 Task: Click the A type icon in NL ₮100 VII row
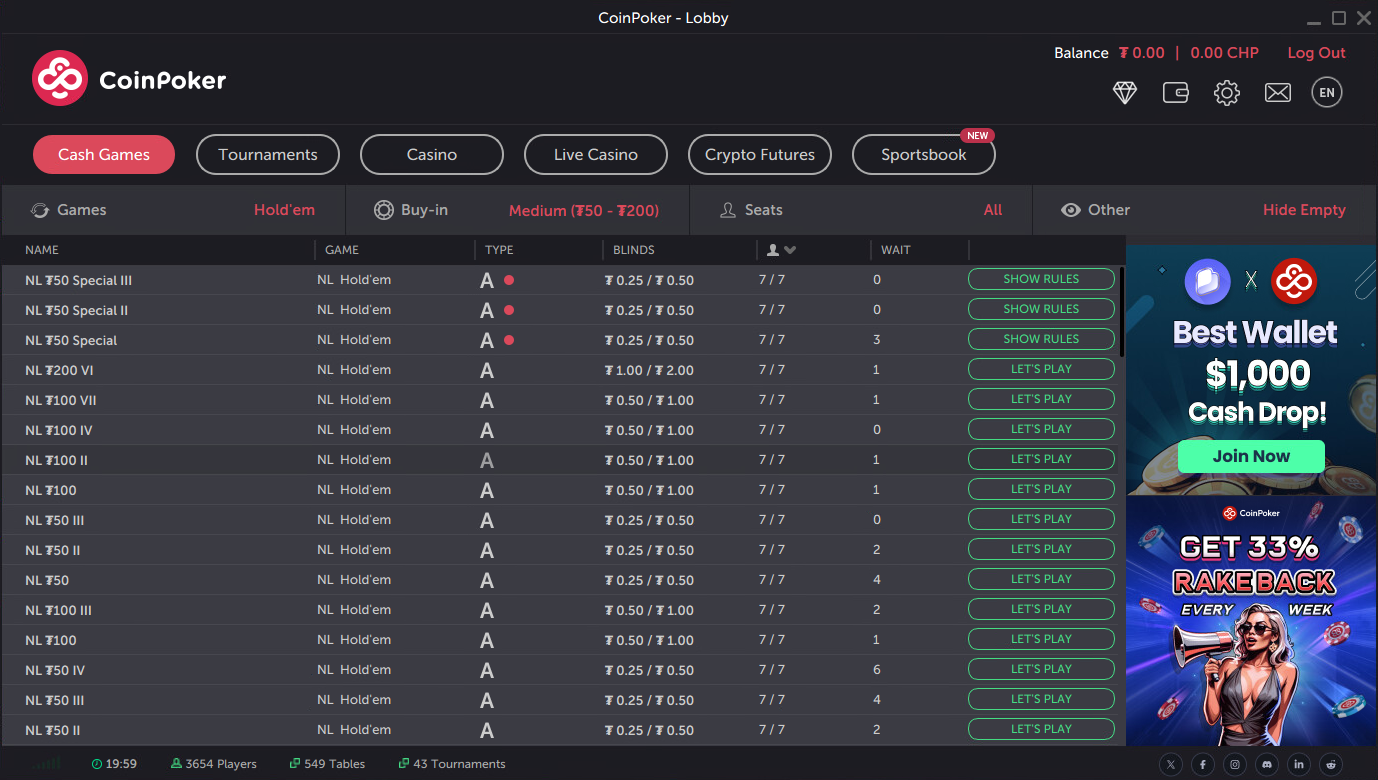pyautogui.click(x=487, y=401)
